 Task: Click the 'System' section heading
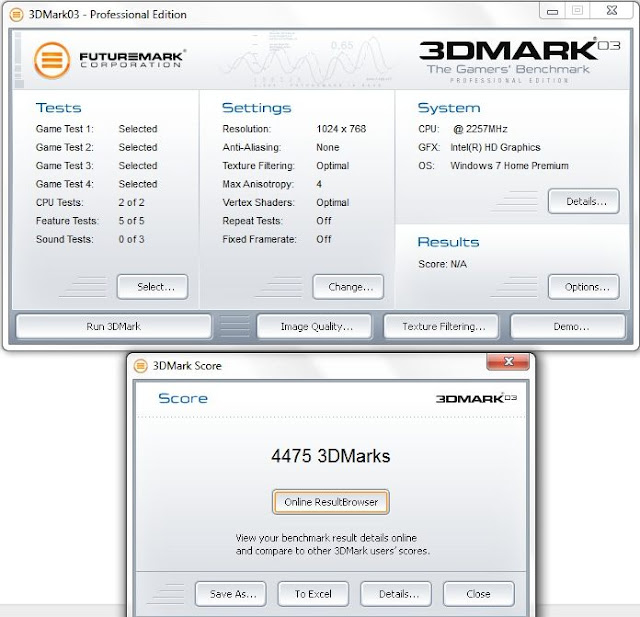449,108
